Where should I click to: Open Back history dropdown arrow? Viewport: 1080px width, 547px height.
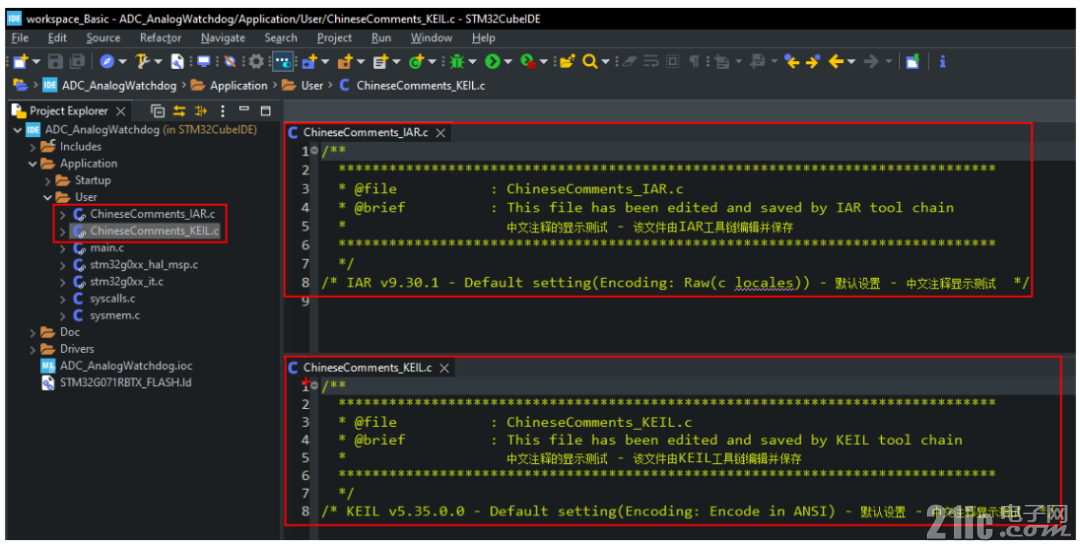click(x=851, y=62)
